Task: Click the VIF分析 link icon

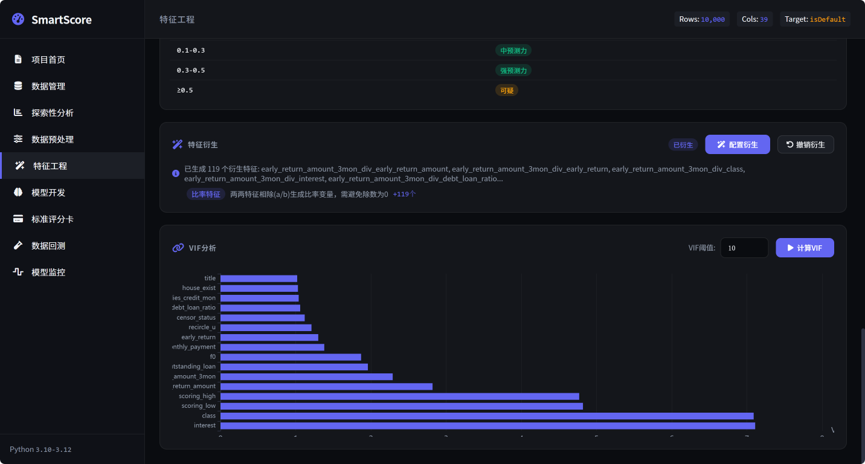Action: click(178, 248)
